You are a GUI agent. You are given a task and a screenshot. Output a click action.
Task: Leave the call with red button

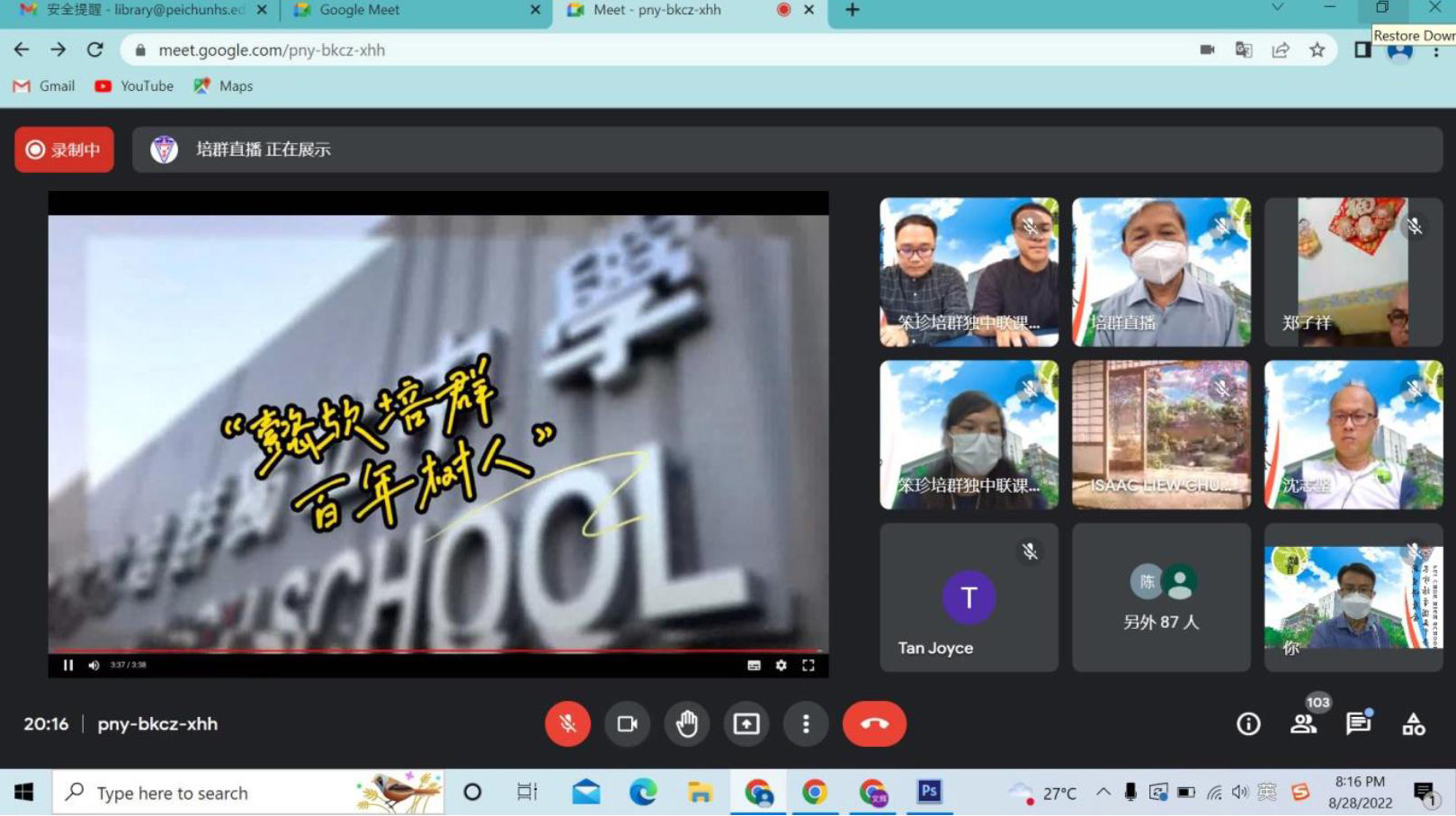873,723
